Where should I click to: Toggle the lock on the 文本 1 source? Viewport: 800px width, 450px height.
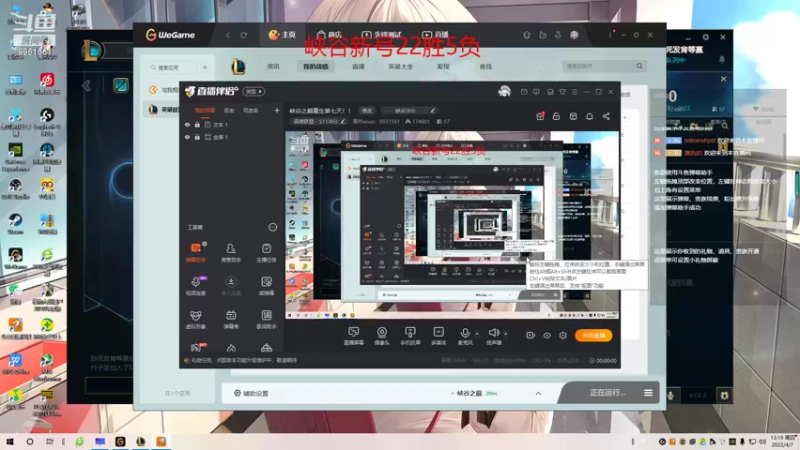(x=197, y=124)
